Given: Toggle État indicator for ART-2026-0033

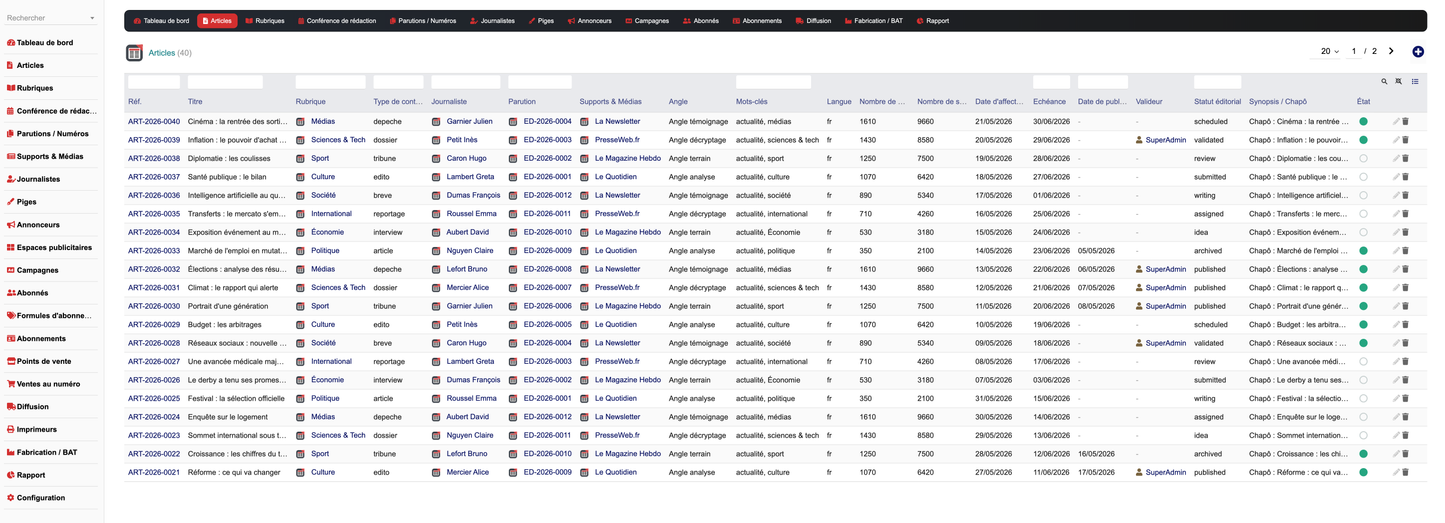Looking at the screenshot, I should pyautogui.click(x=1362, y=251).
